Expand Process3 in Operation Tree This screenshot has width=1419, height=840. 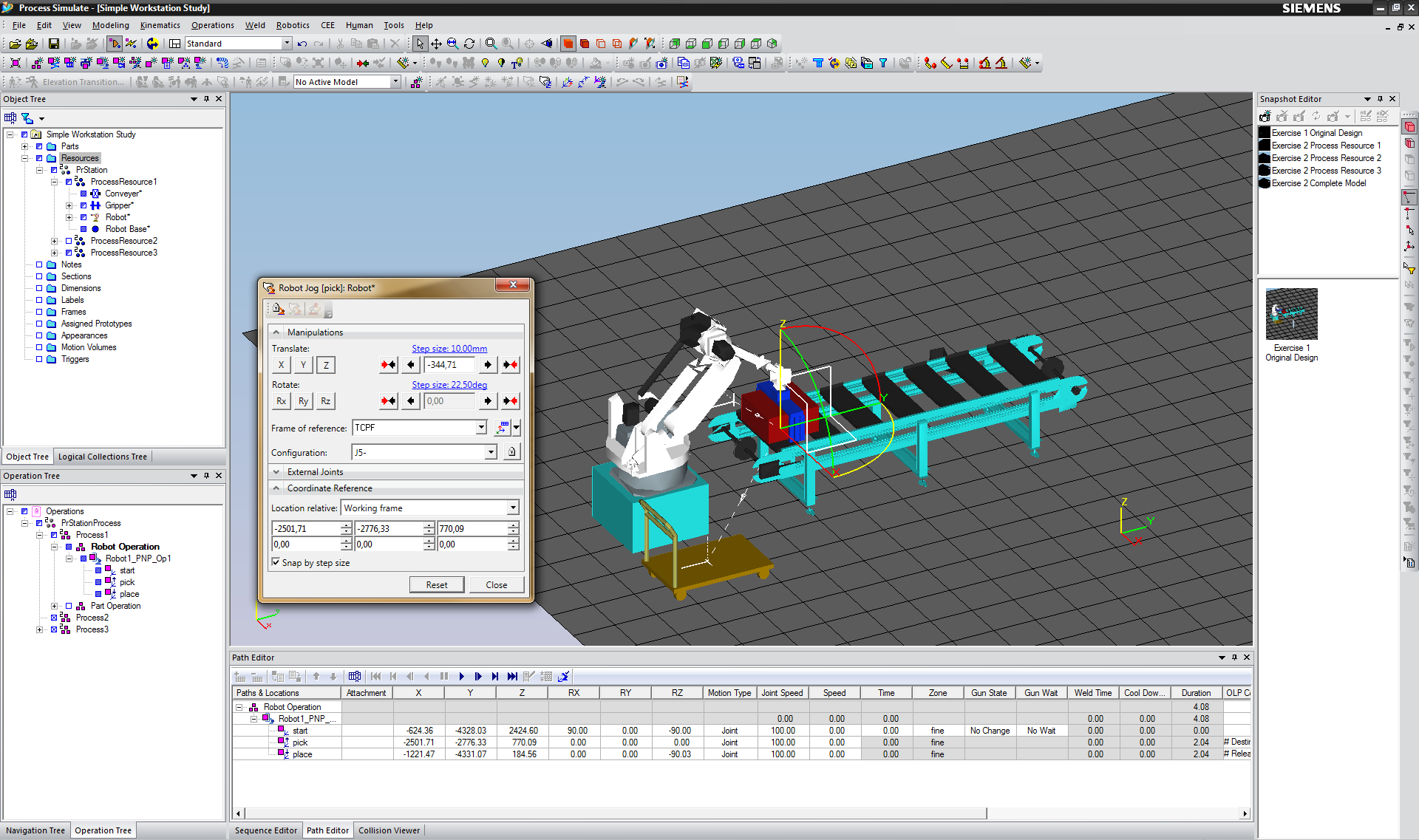click(x=39, y=629)
